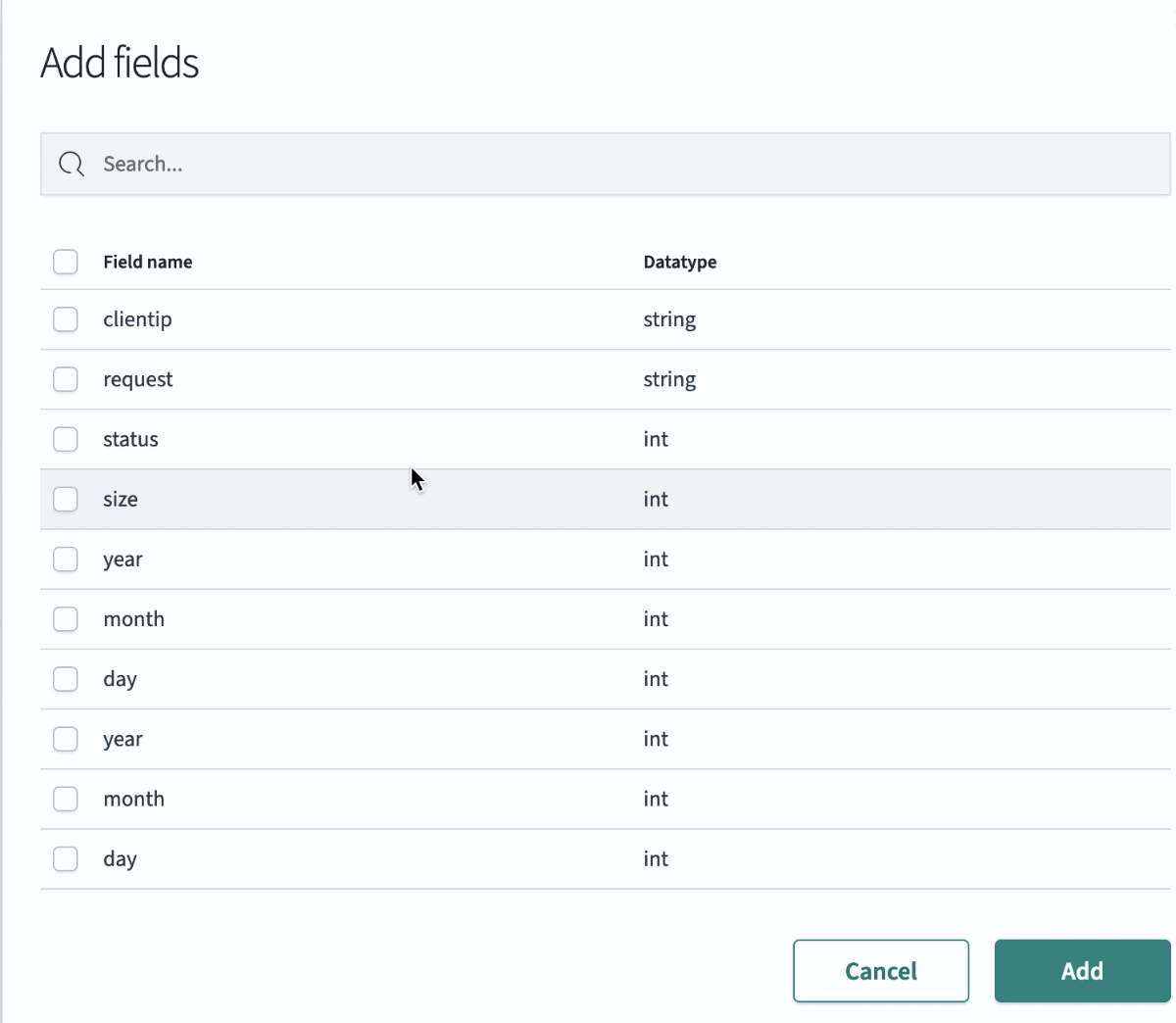Confirm with the Add button
The width and height of the screenshot is (1176, 1023).
(x=1082, y=971)
